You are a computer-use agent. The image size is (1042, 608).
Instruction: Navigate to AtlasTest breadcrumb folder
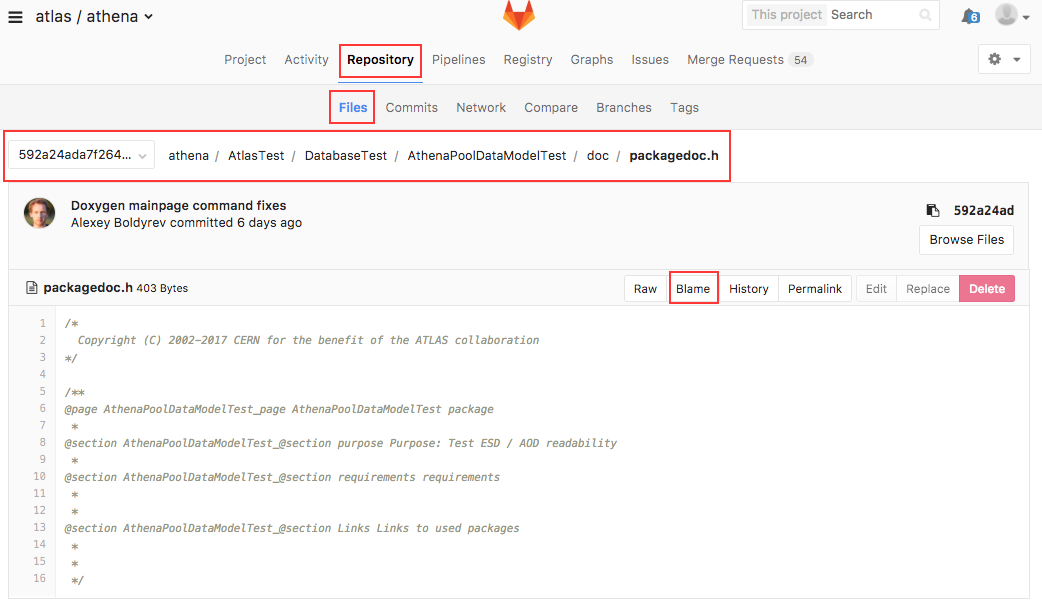[x=256, y=155]
